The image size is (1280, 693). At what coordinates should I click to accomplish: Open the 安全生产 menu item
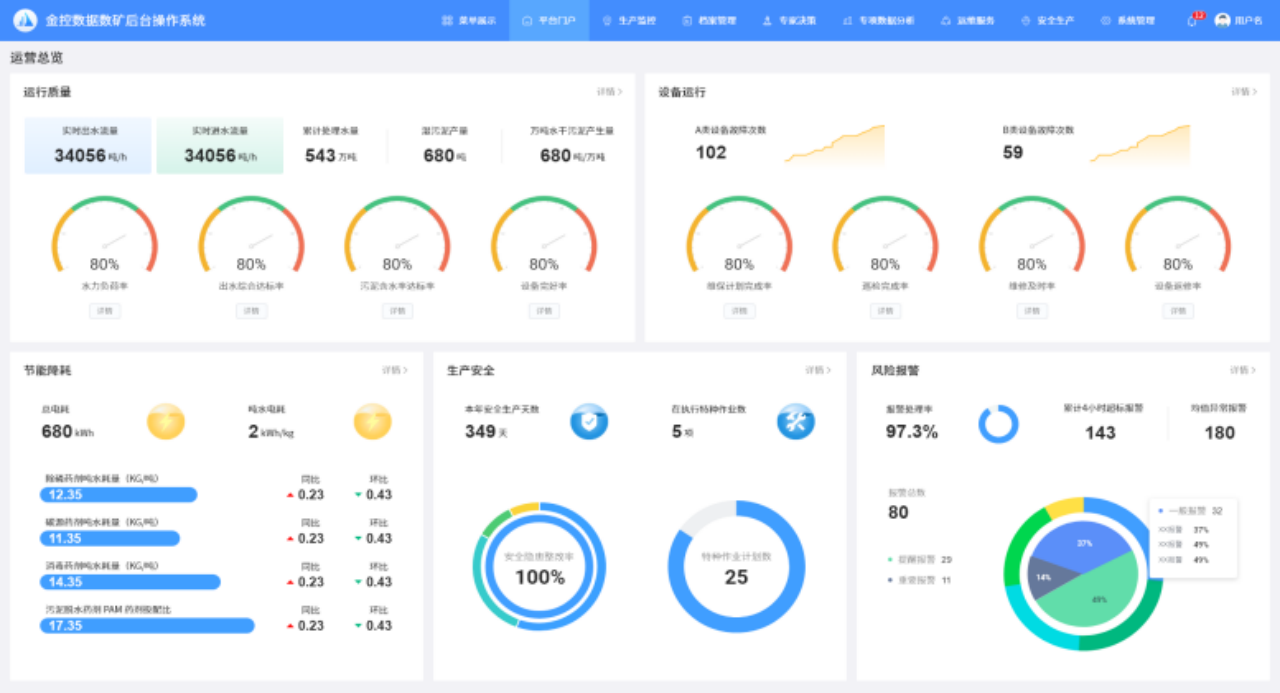pyautogui.click(x=1047, y=20)
